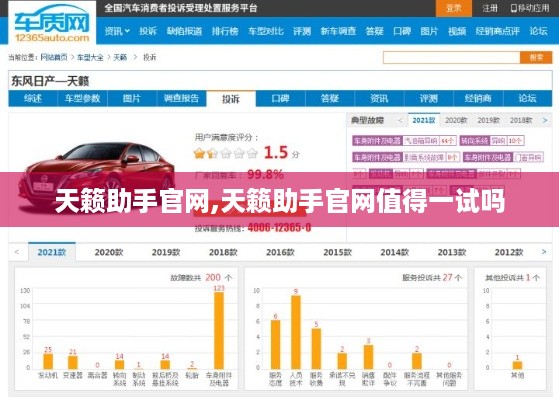Screen dimensions: 559x400
Task: Click the left arrow of the chart year tabs
Action: pos(16,252)
